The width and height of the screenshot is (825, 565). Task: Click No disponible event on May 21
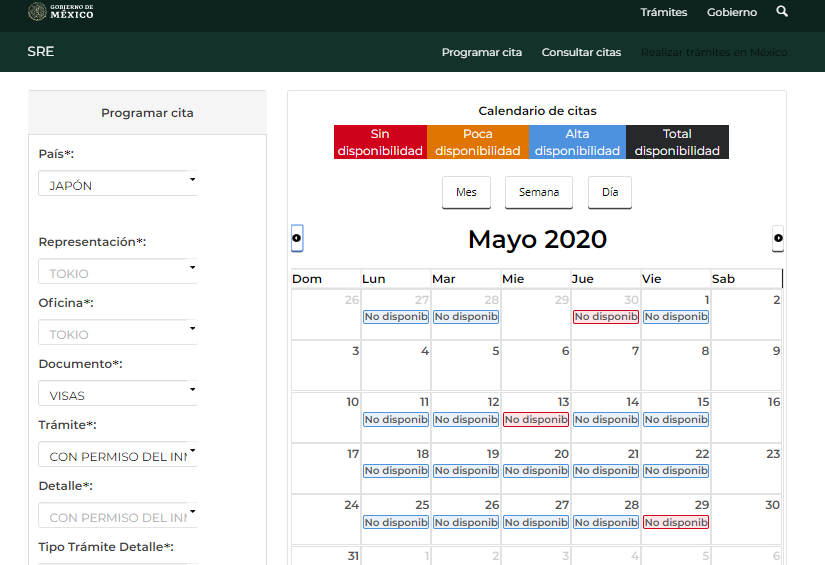606,471
